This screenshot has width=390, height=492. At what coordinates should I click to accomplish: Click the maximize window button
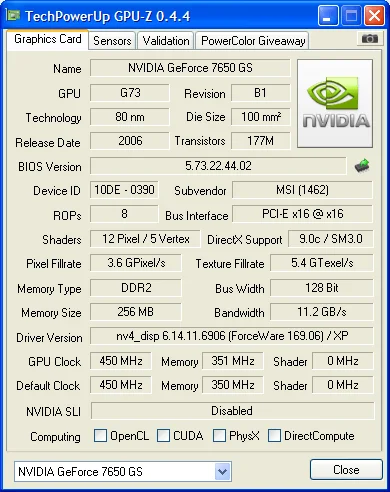[351, 15]
